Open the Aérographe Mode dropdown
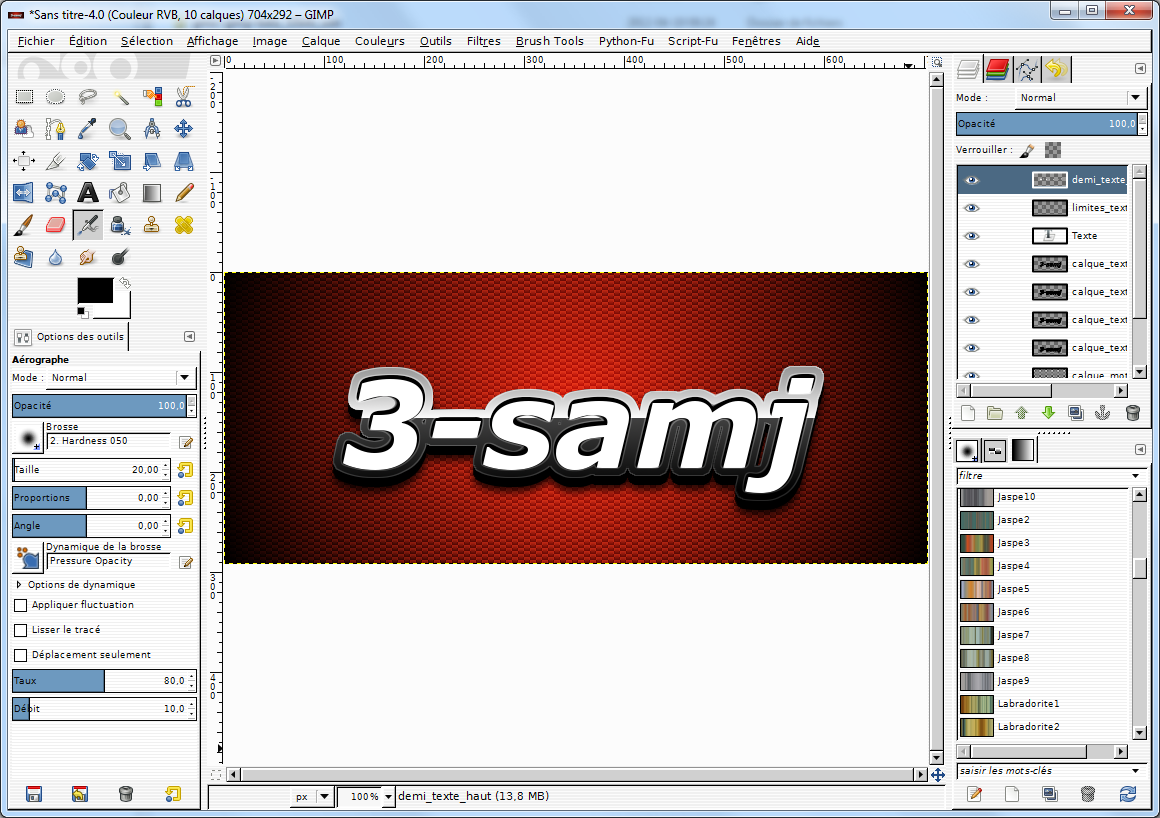Viewport: 1160px width, 818px height. coord(121,378)
